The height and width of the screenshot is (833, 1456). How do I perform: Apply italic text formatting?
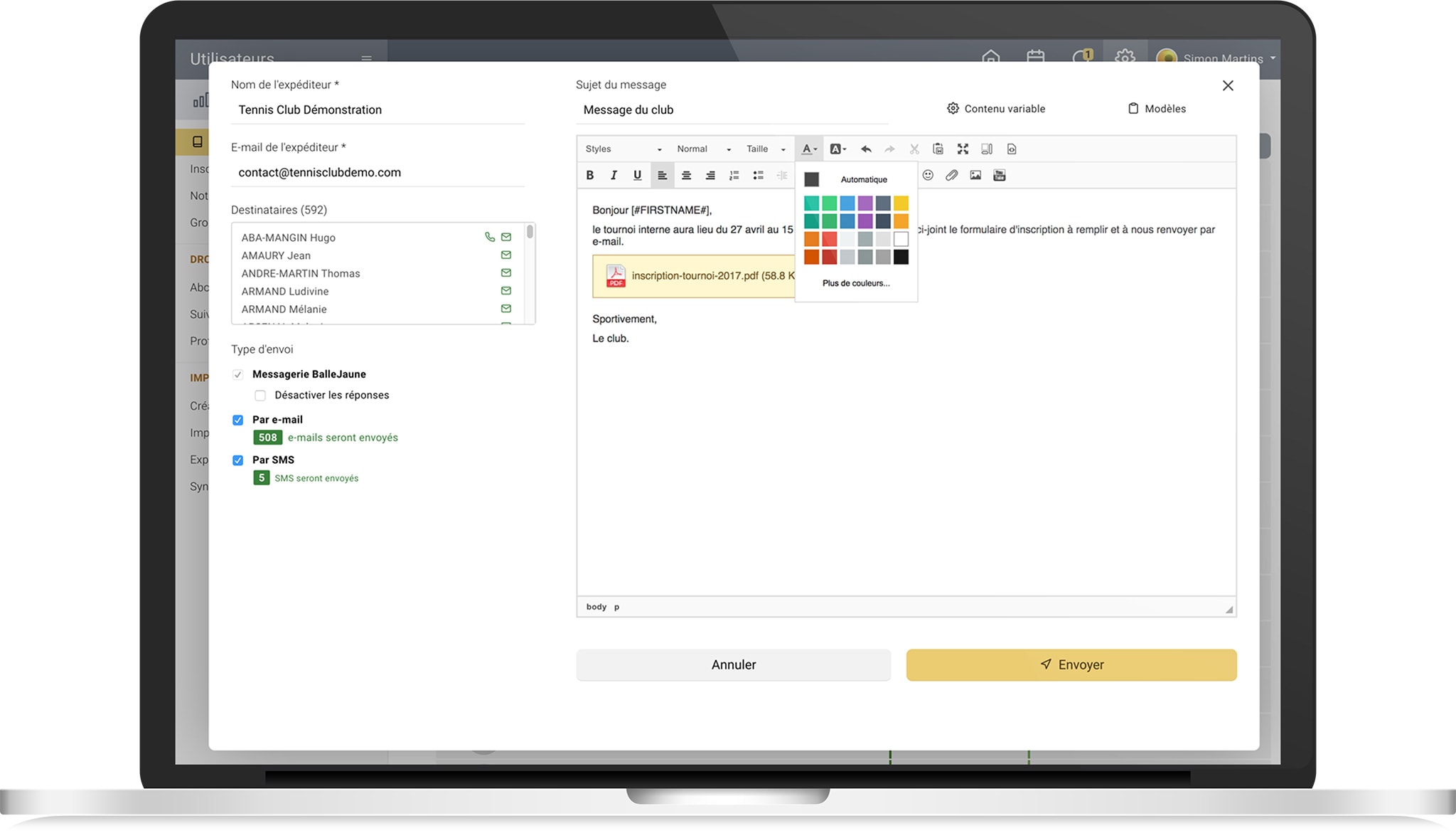tap(614, 175)
